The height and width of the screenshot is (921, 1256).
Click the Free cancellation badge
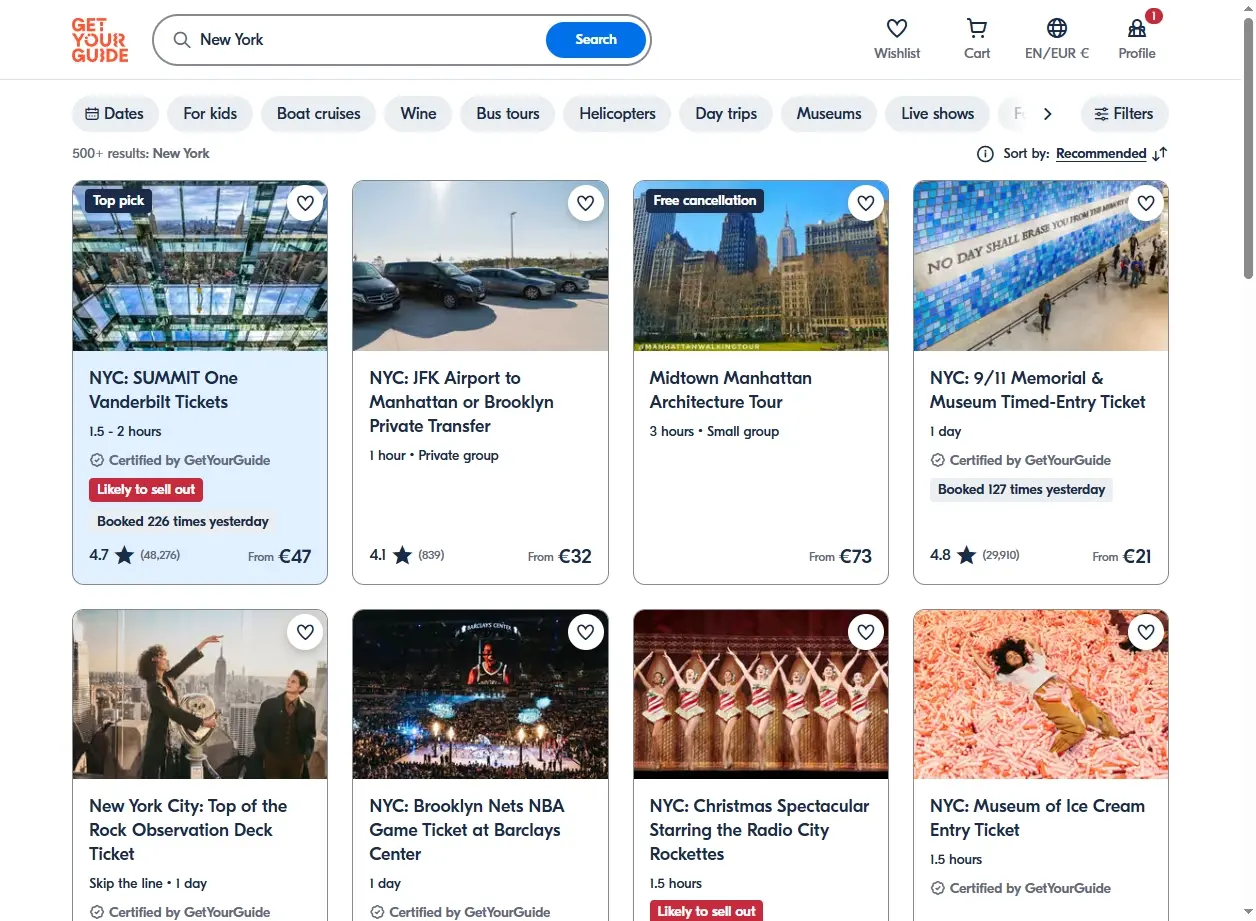pyautogui.click(x=705, y=201)
